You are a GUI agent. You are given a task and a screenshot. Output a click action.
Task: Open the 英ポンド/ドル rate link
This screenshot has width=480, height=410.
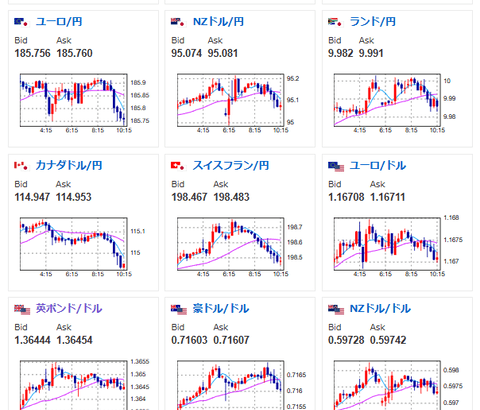[x=69, y=309]
